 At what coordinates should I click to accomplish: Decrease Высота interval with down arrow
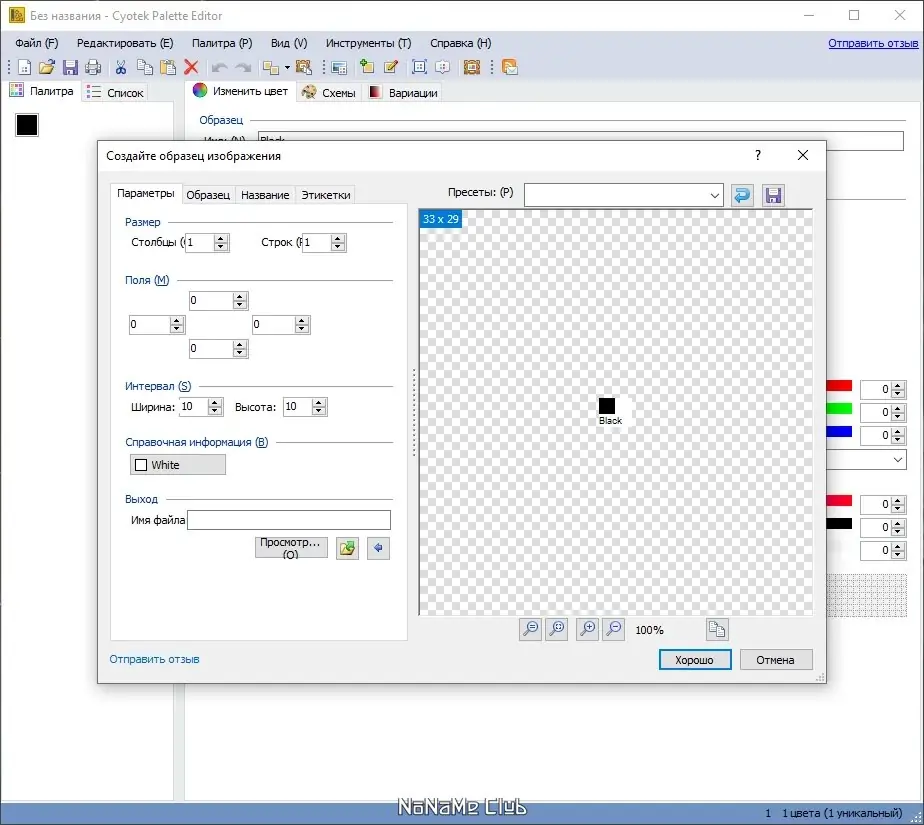point(319,411)
